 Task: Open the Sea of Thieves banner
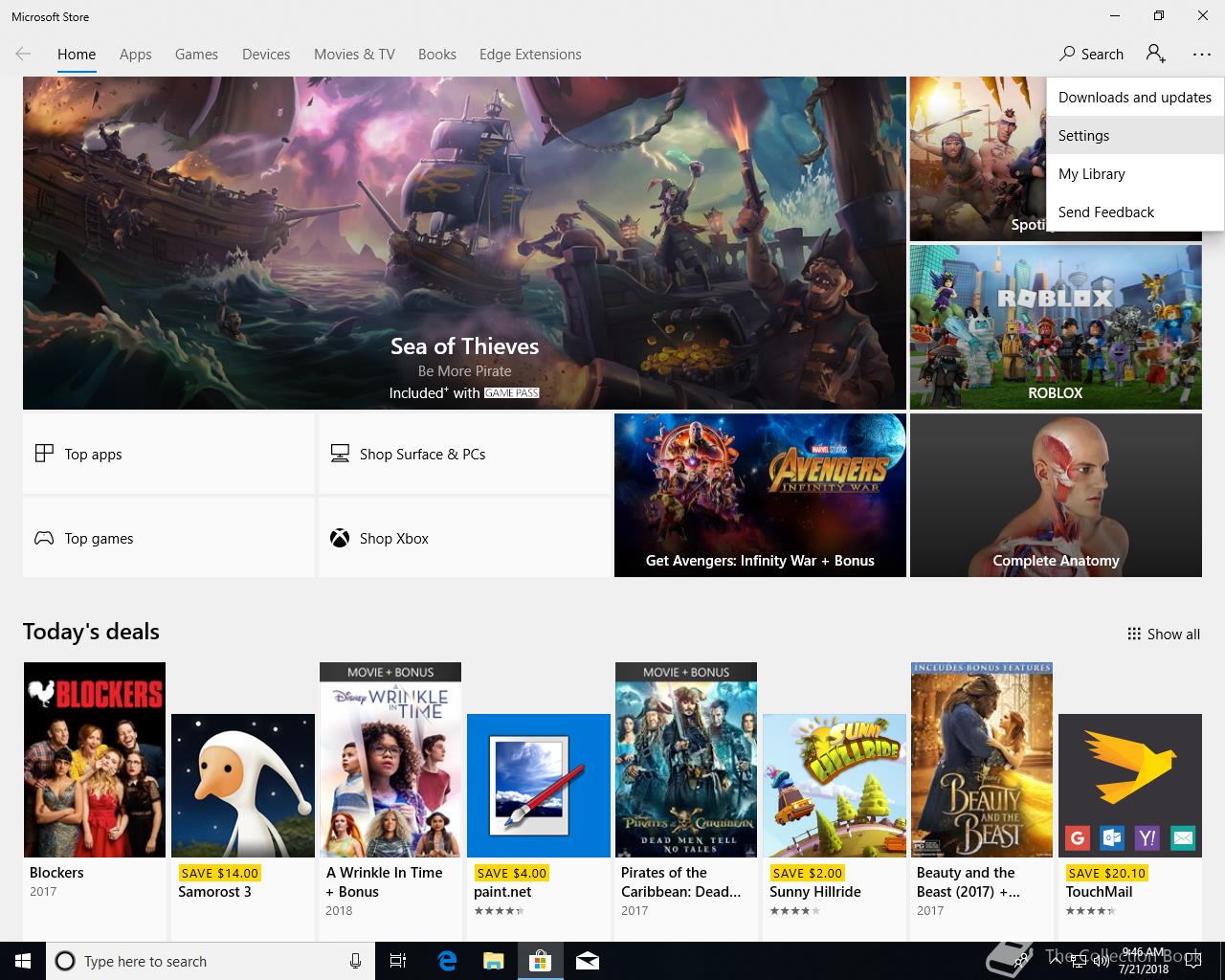(x=464, y=243)
